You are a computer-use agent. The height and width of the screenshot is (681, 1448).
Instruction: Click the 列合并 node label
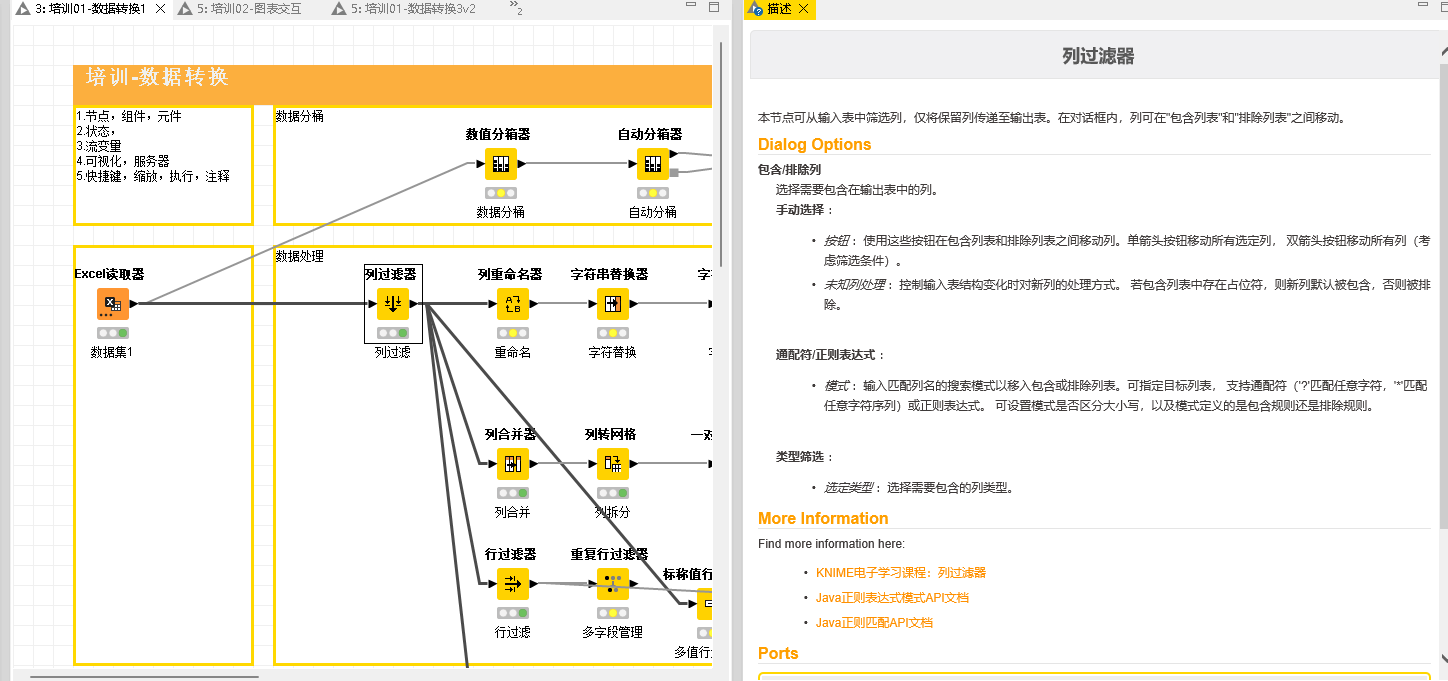(x=513, y=512)
